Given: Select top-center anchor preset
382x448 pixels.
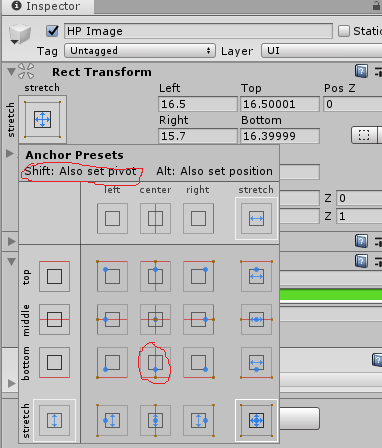Looking at the screenshot, I should click(155, 276).
